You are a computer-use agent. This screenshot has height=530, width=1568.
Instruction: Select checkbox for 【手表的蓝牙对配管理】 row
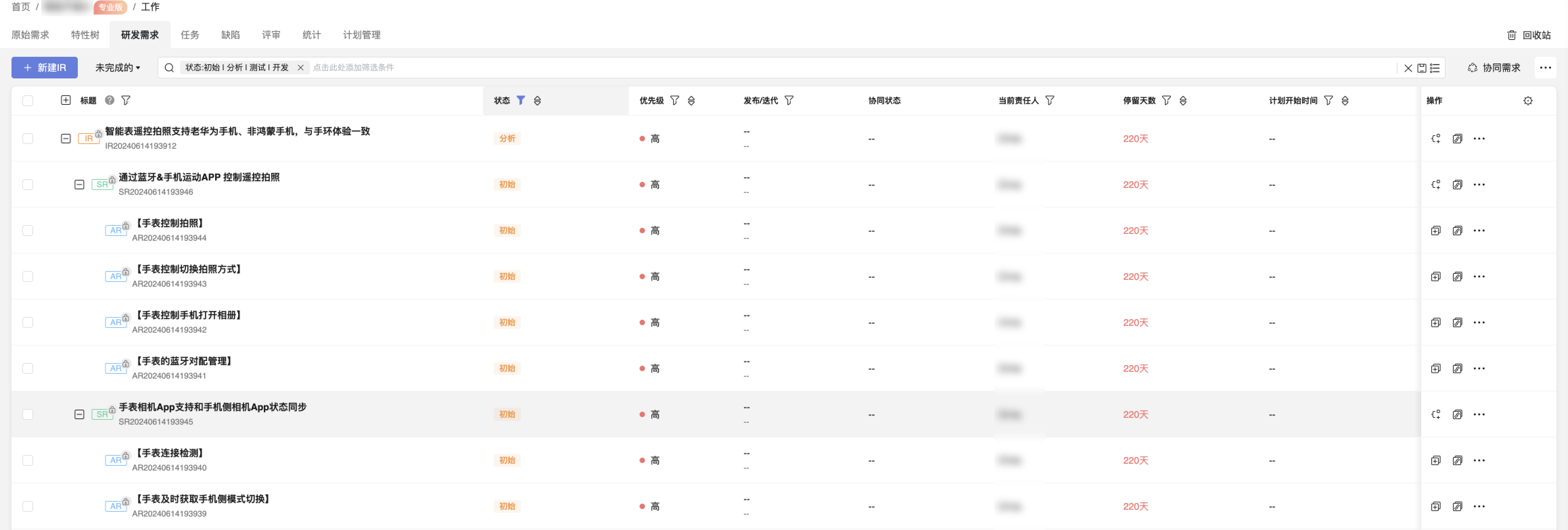[x=27, y=368]
